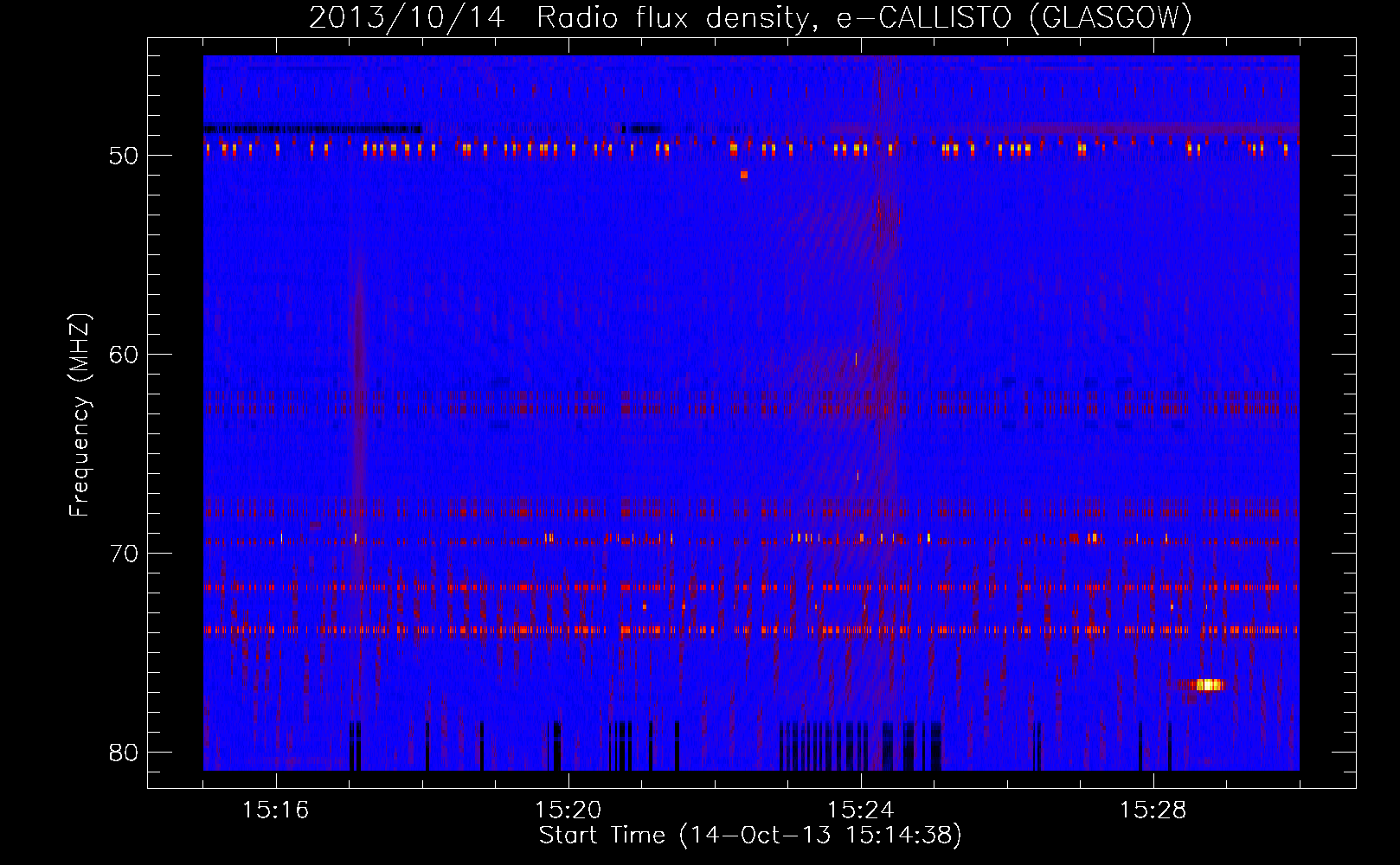Click the 15:28 time tick label

point(1153,811)
